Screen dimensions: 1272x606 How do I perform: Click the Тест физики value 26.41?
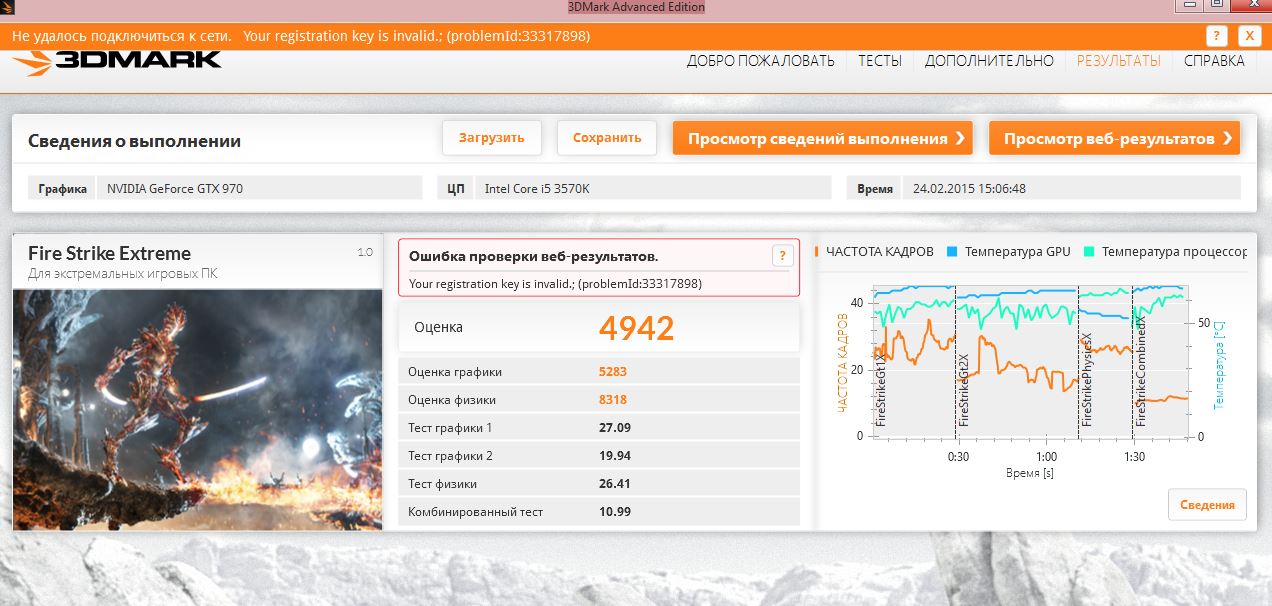pyautogui.click(x=615, y=484)
